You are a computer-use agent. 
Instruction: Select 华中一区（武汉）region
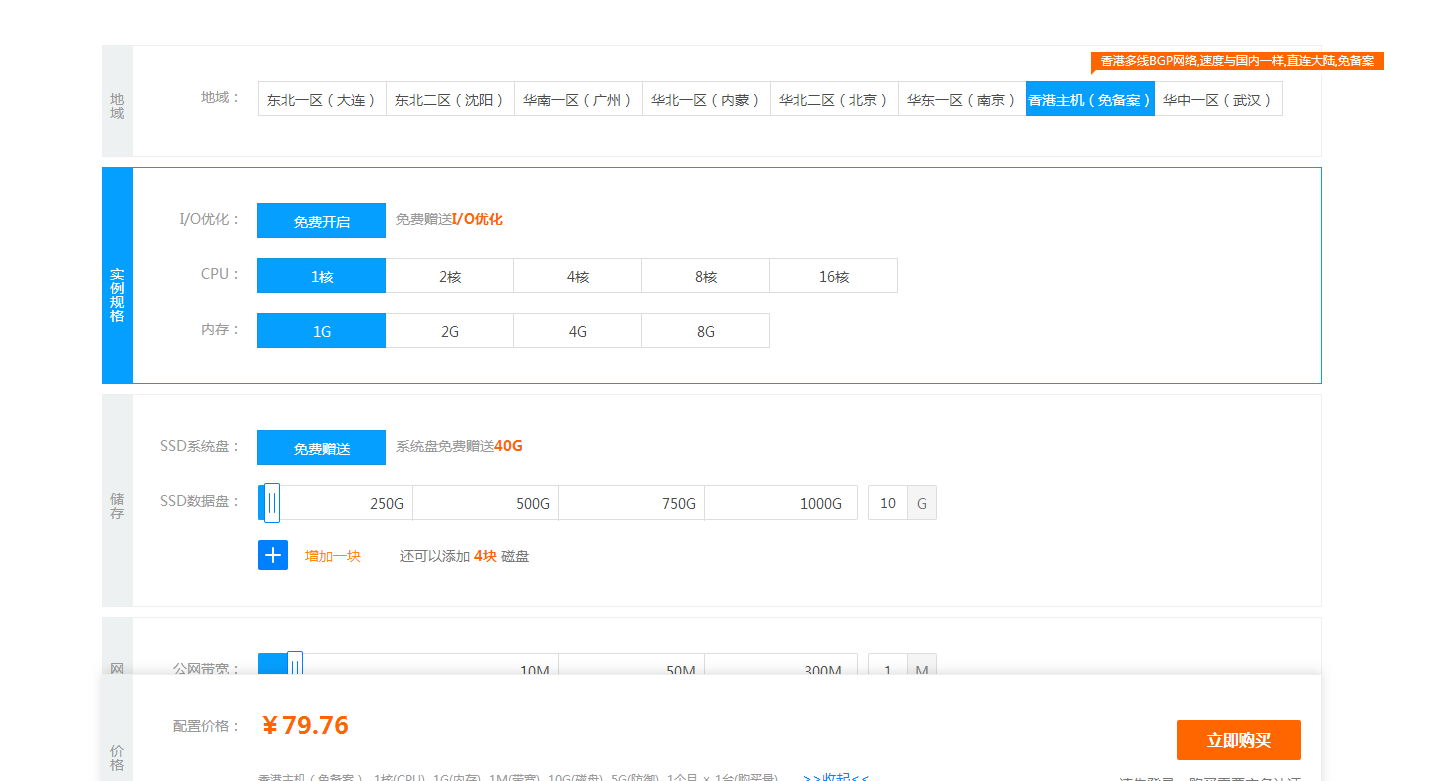tap(1218, 98)
